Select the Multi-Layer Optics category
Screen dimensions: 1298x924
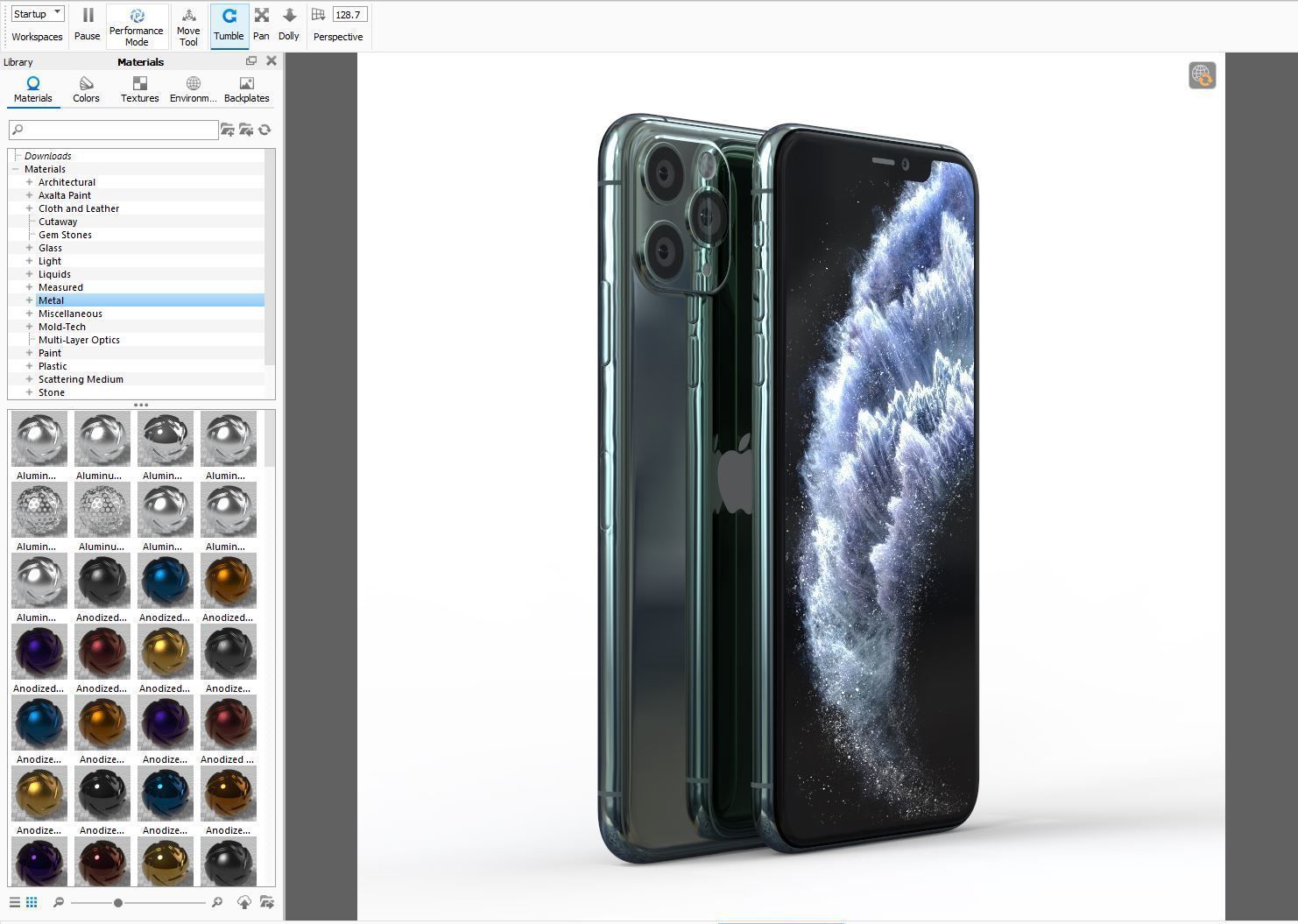tap(79, 340)
